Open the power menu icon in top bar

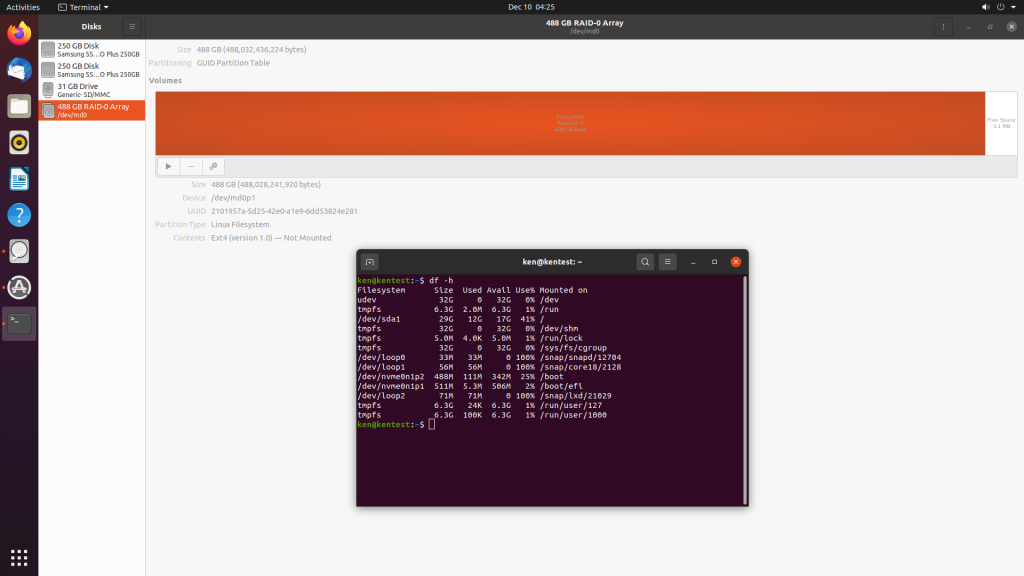[x=1000, y=7]
